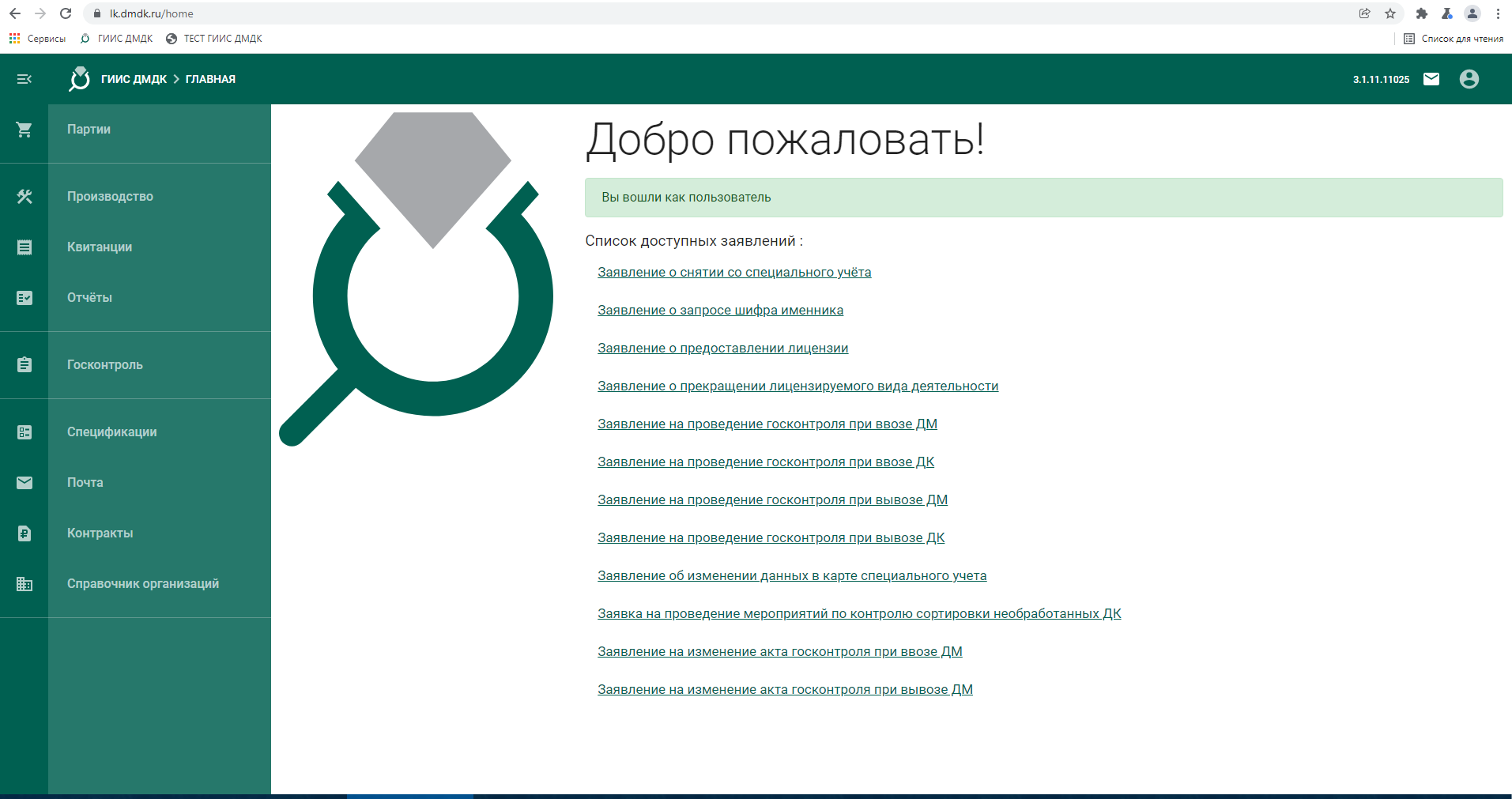Click the Добро пожаловать! heading
Viewport: 1512px width, 799px height.
coord(785,139)
